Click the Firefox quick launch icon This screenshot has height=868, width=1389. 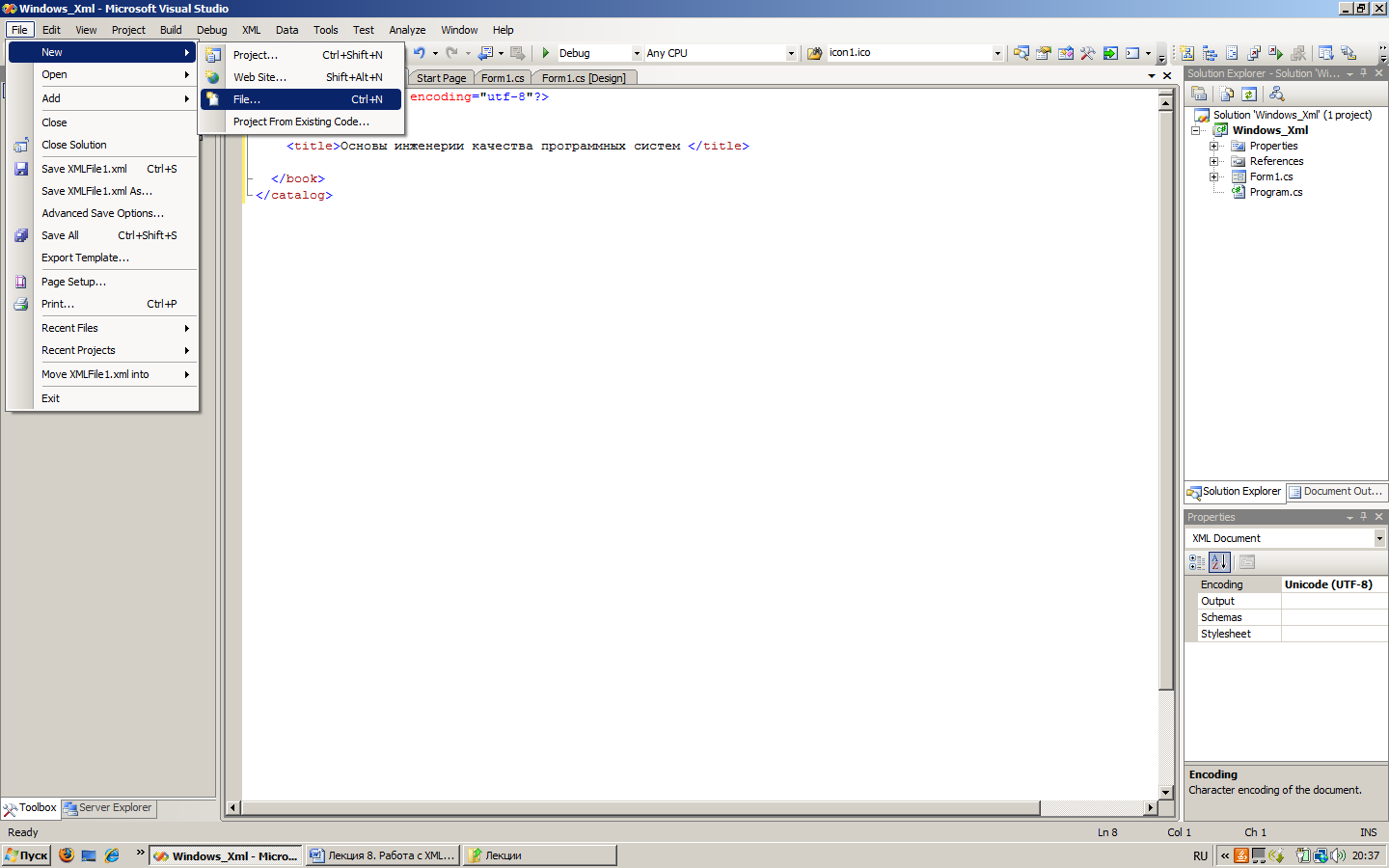[67, 854]
